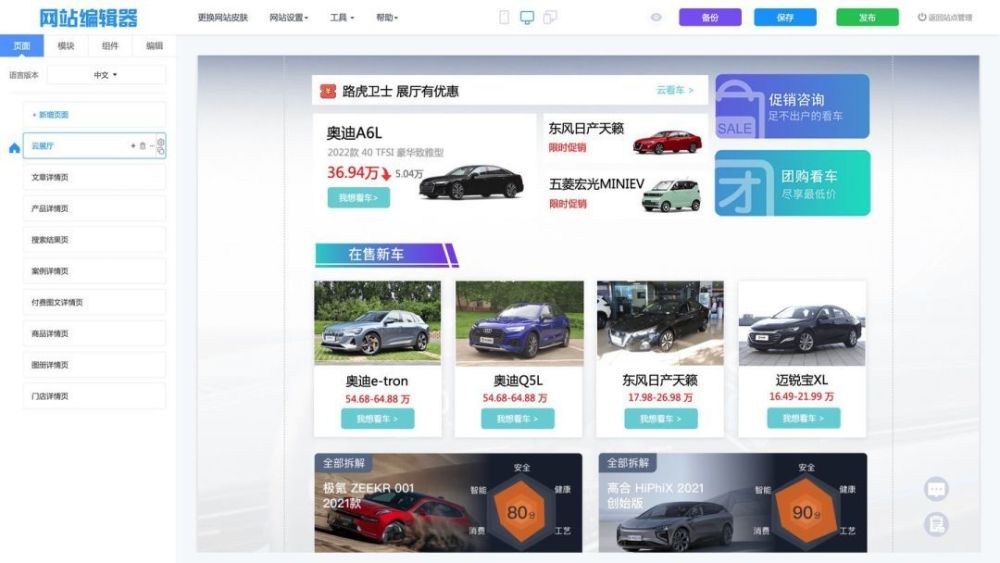Screen dimensions: 1000x563
Task: Expand the 工具 dropdown menu
Action: click(x=342, y=17)
